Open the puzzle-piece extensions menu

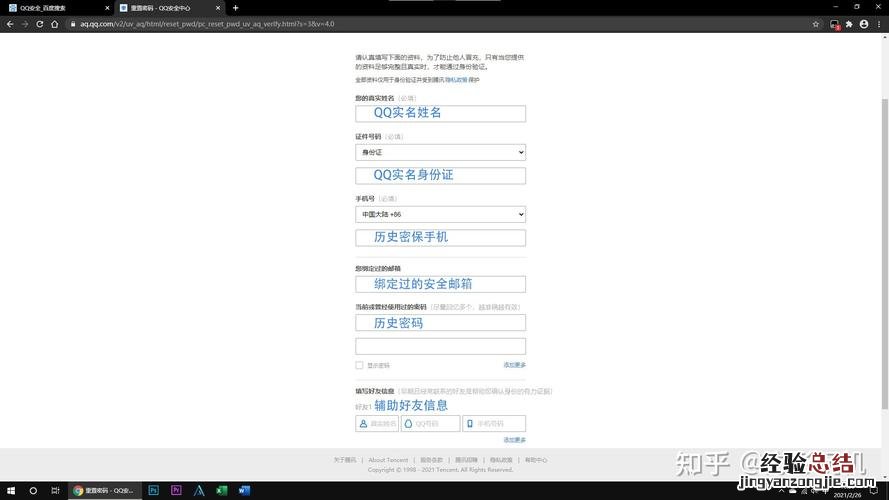(x=849, y=24)
